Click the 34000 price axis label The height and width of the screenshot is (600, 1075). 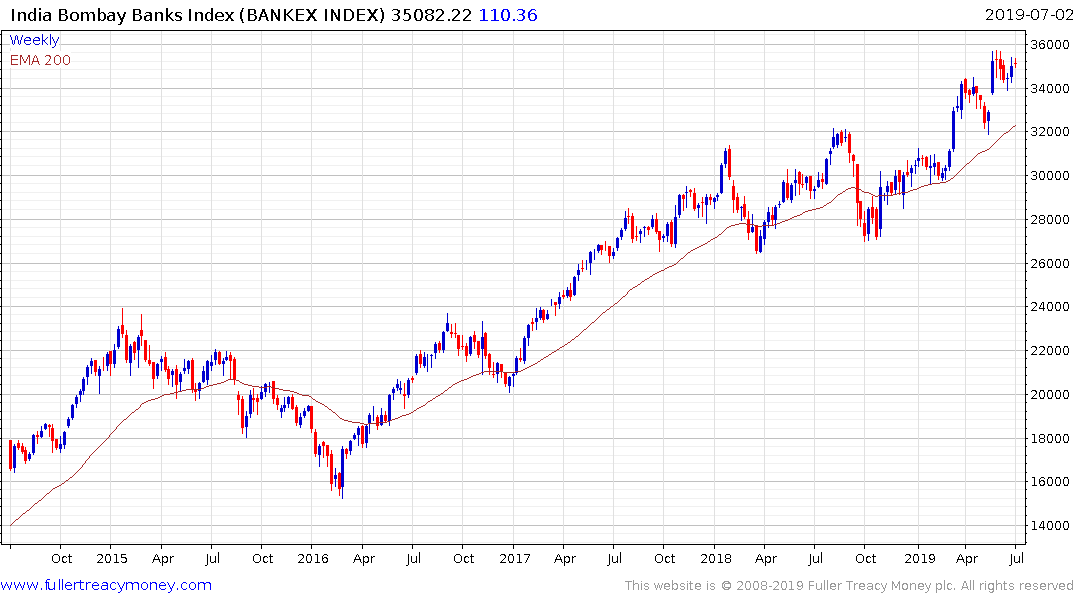point(1050,88)
